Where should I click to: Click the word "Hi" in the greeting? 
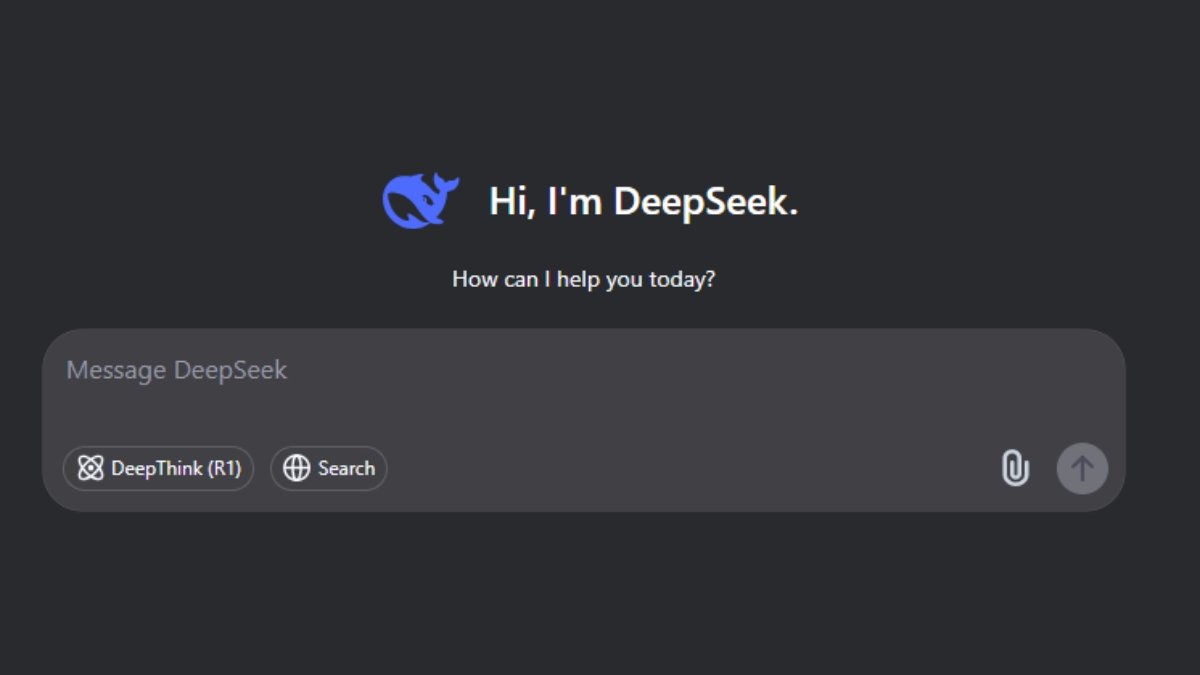pyautogui.click(x=506, y=202)
